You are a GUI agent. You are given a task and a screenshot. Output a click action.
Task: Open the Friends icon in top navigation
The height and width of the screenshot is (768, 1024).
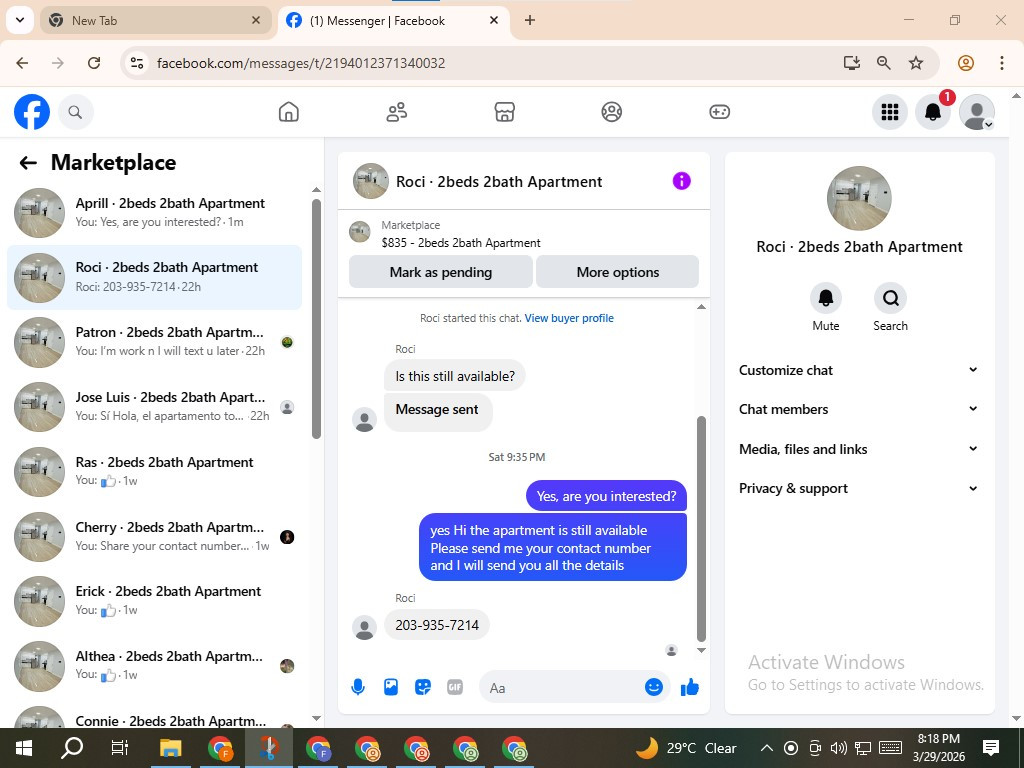point(396,112)
